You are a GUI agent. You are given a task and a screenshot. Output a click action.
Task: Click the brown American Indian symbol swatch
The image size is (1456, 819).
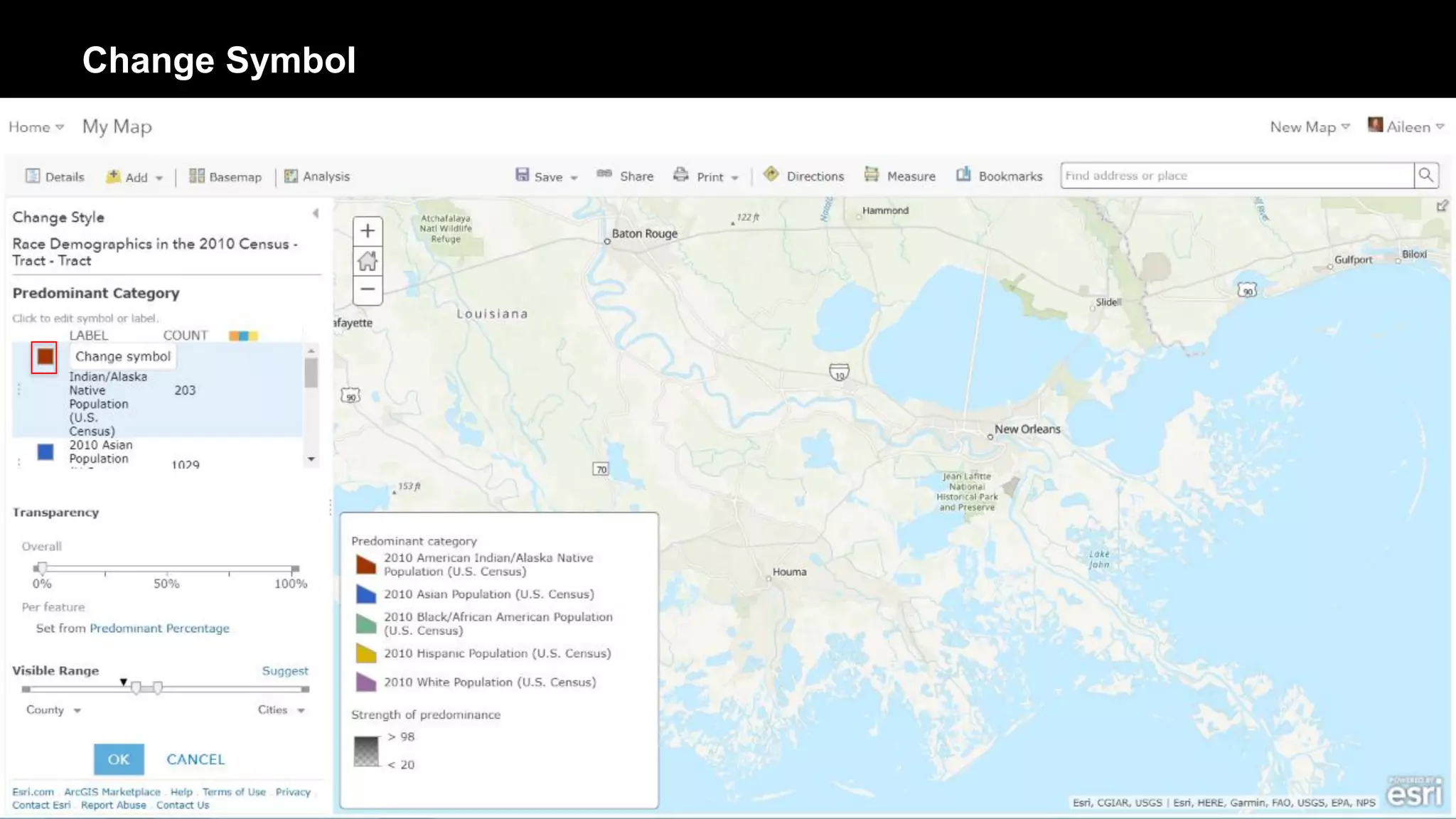[45, 356]
